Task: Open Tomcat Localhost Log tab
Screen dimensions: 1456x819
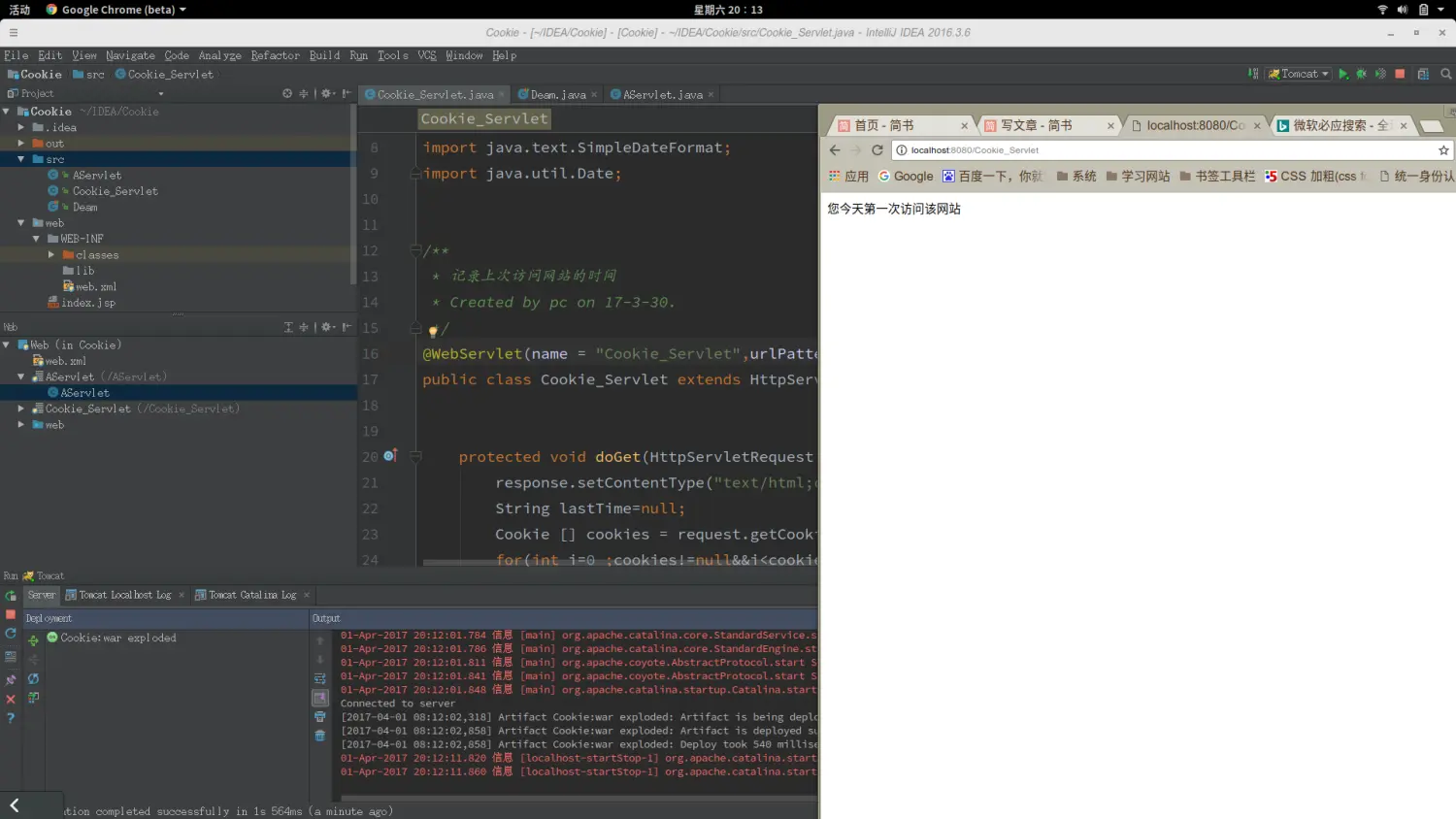Action: [x=124, y=595]
